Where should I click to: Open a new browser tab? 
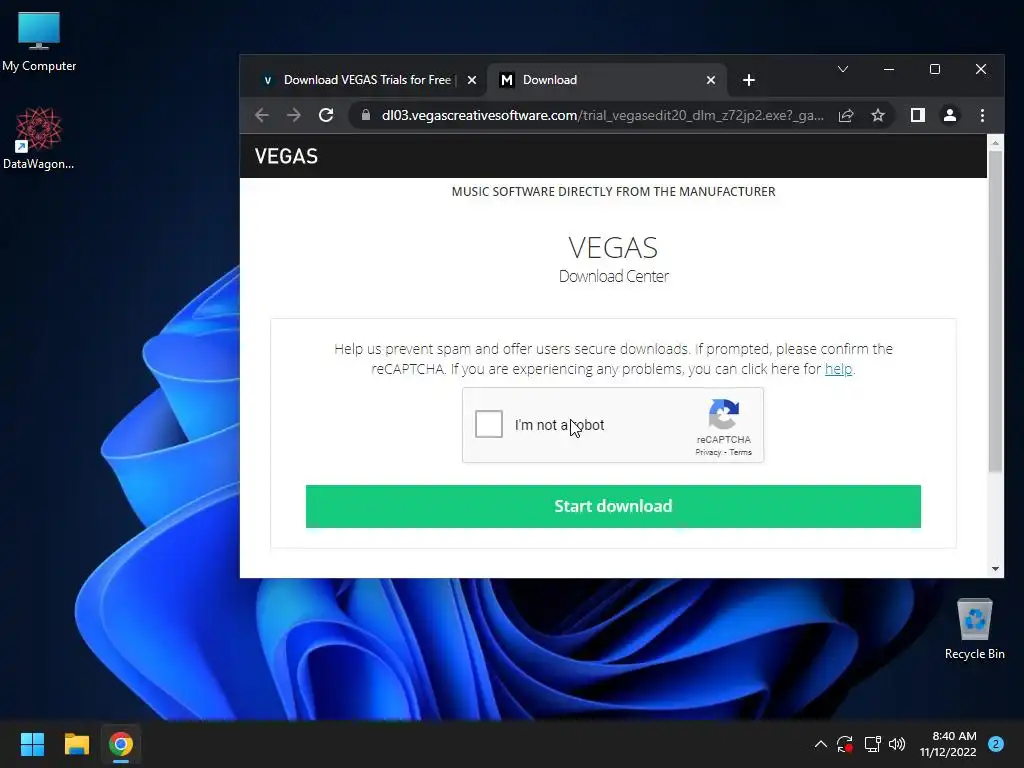(x=748, y=80)
